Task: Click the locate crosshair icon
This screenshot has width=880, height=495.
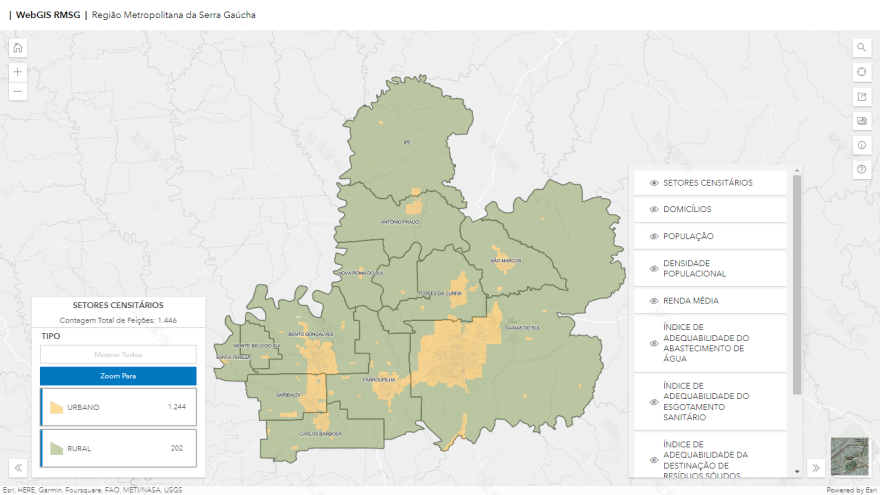Action: point(862,72)
